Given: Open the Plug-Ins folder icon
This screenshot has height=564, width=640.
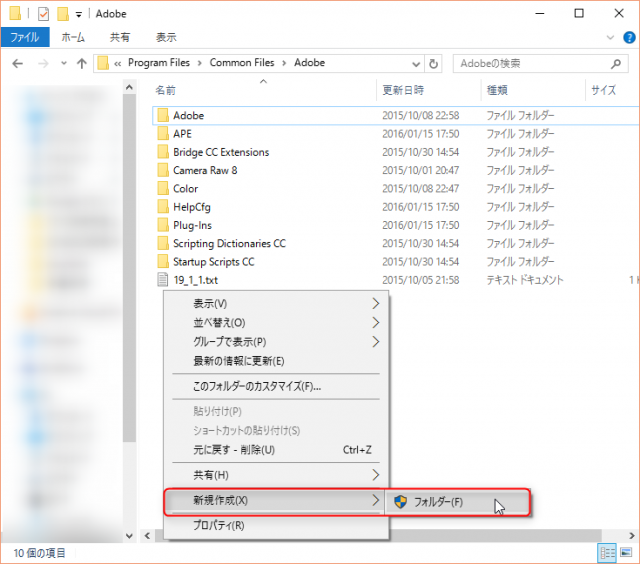Looking at the screenshot, I should click(x=163, y=225).
